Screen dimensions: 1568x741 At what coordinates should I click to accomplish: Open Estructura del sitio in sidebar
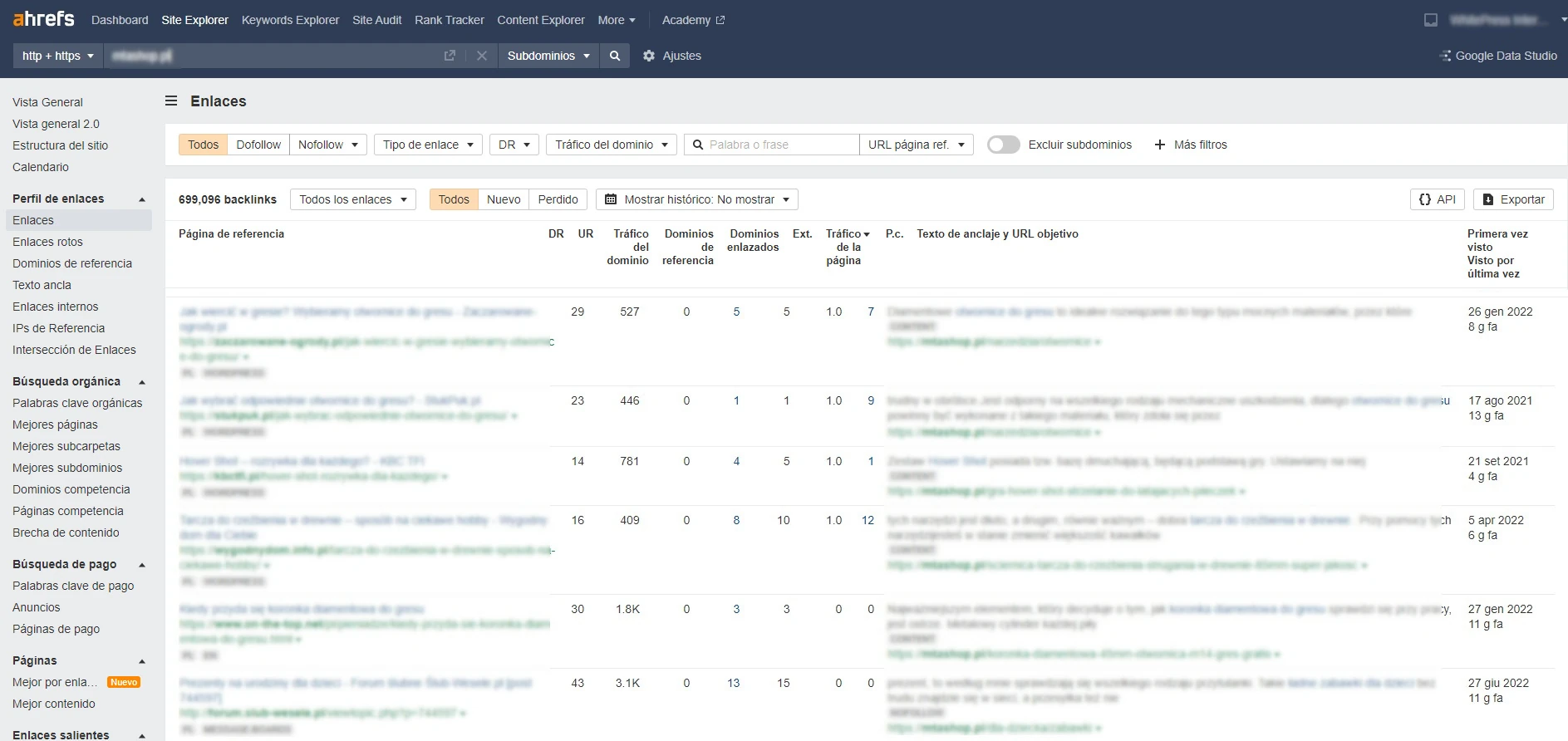(x=60, y=145)
